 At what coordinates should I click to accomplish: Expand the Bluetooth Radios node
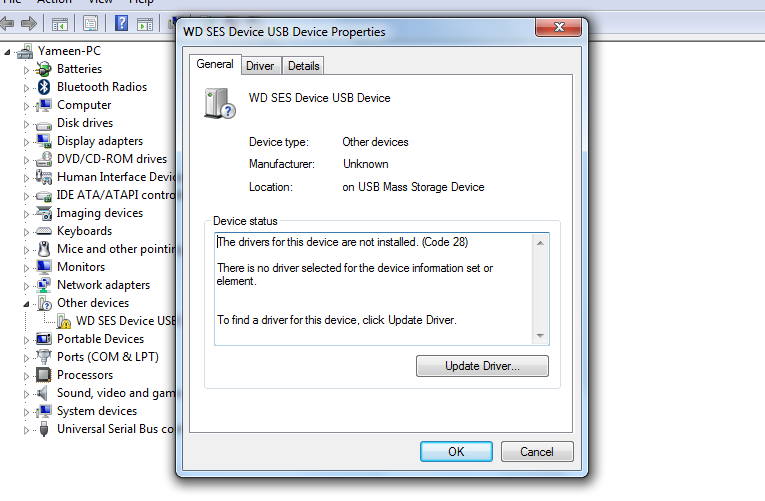pos(26,88)
